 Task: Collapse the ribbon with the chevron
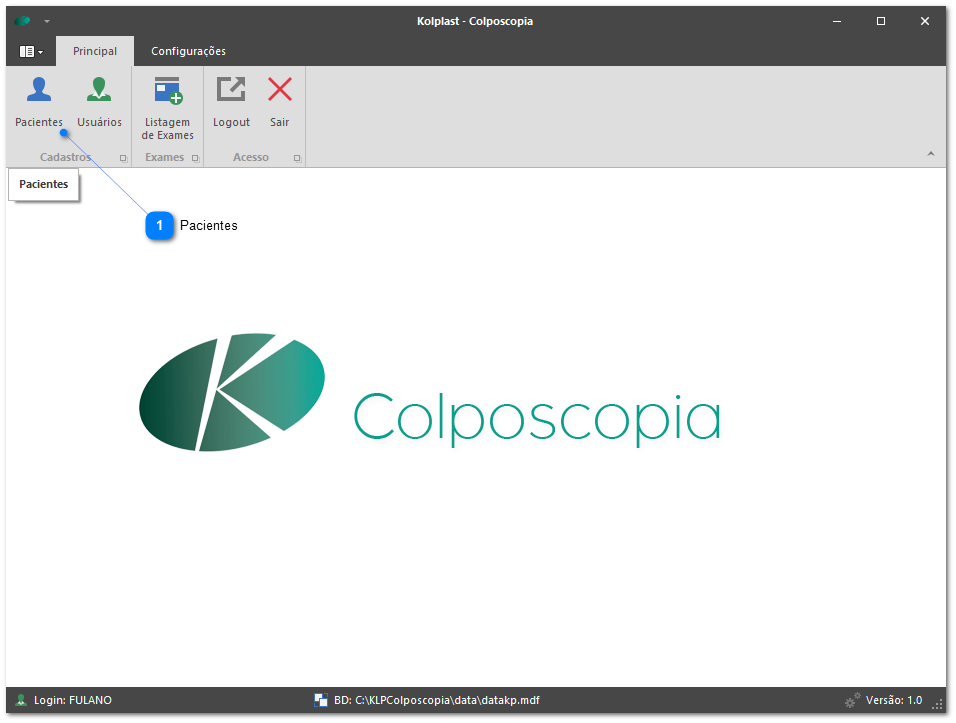[x=930, y=154]
